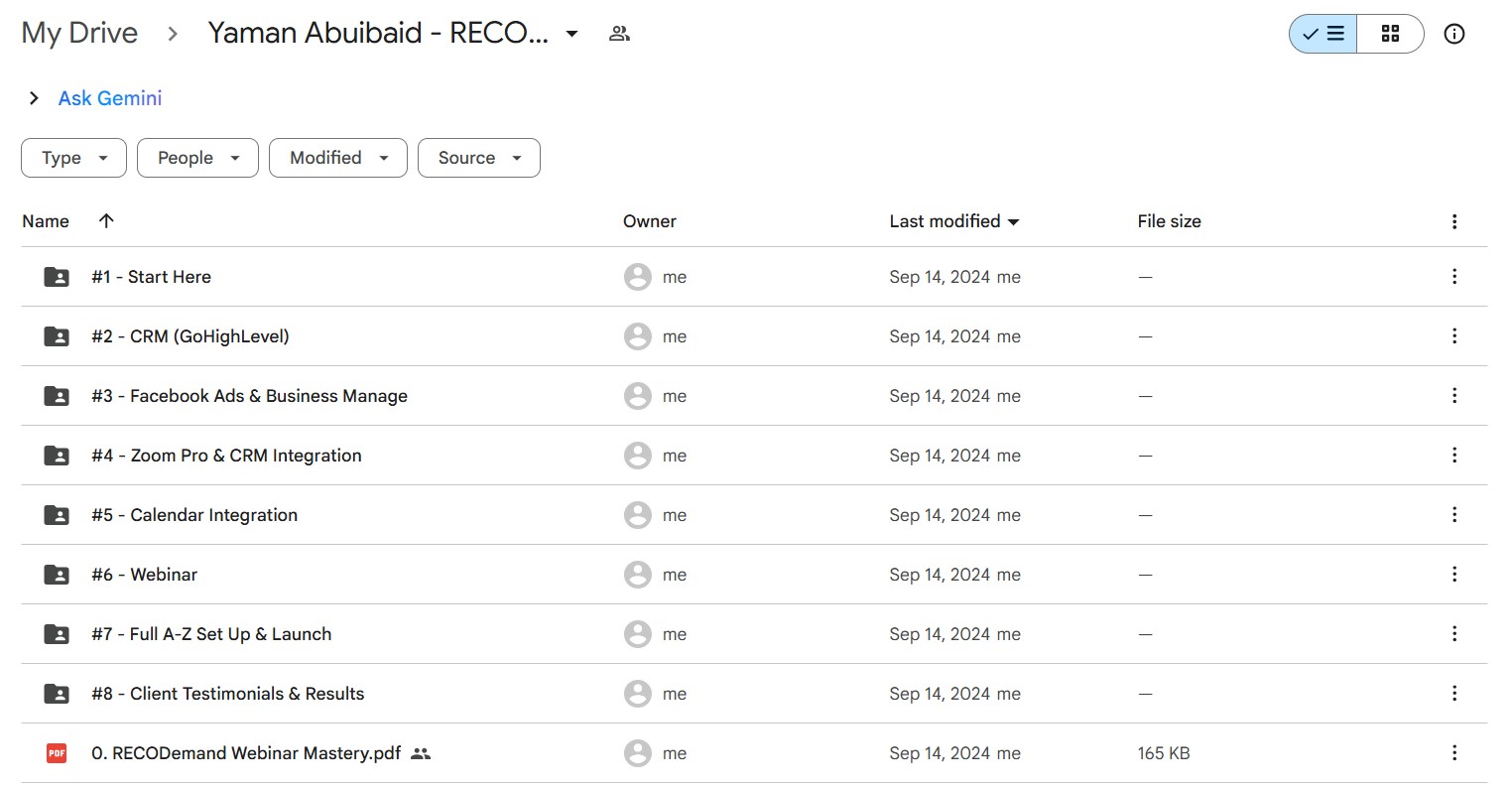Image resolution: width=1512 pixels, height=788 pixels.
Task: Click the '165 KB' file size value
Action: coord(1164,753)
